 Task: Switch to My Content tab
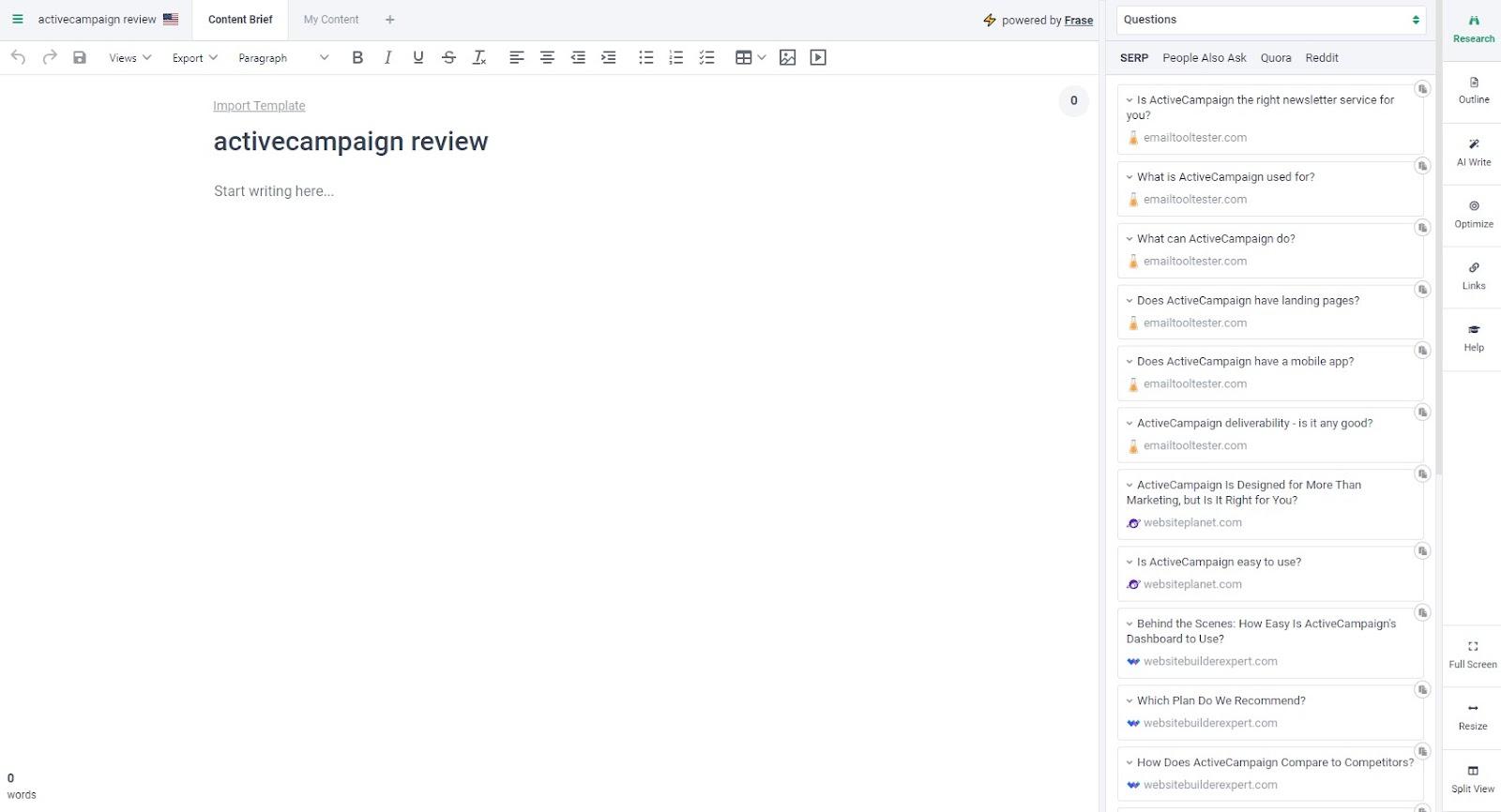(331, 20)
